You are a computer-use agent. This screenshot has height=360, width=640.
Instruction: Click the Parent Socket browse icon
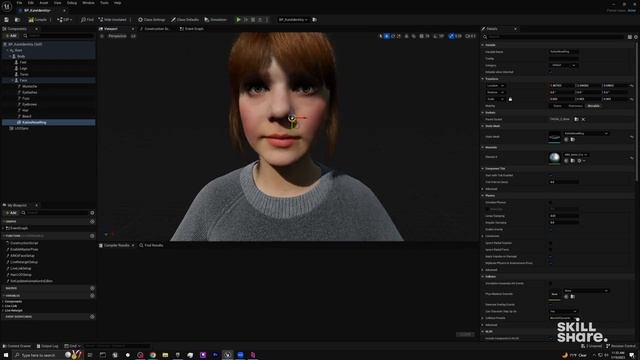click(576, 119)
